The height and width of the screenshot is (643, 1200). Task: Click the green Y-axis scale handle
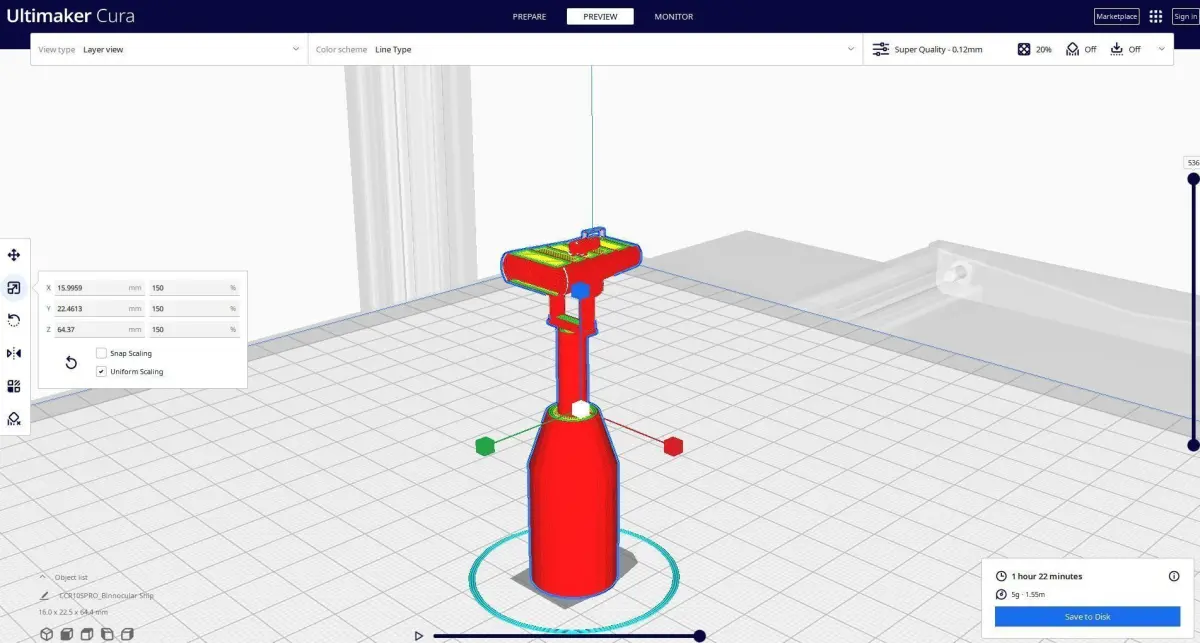pos(485,446)
